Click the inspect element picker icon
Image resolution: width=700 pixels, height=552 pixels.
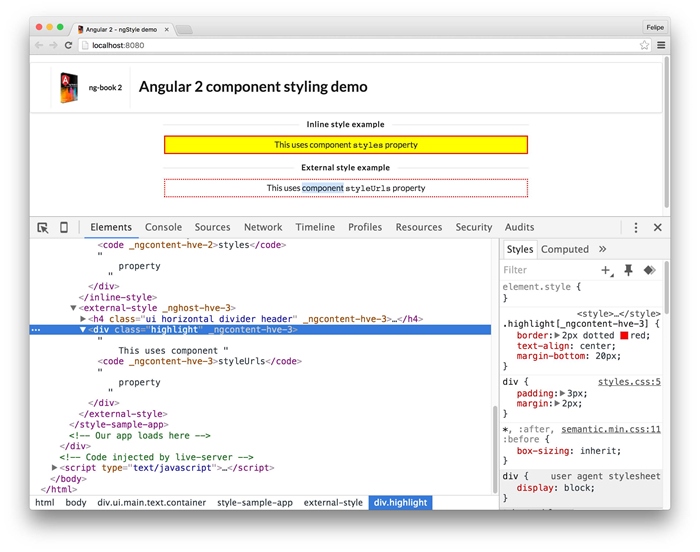43,227
